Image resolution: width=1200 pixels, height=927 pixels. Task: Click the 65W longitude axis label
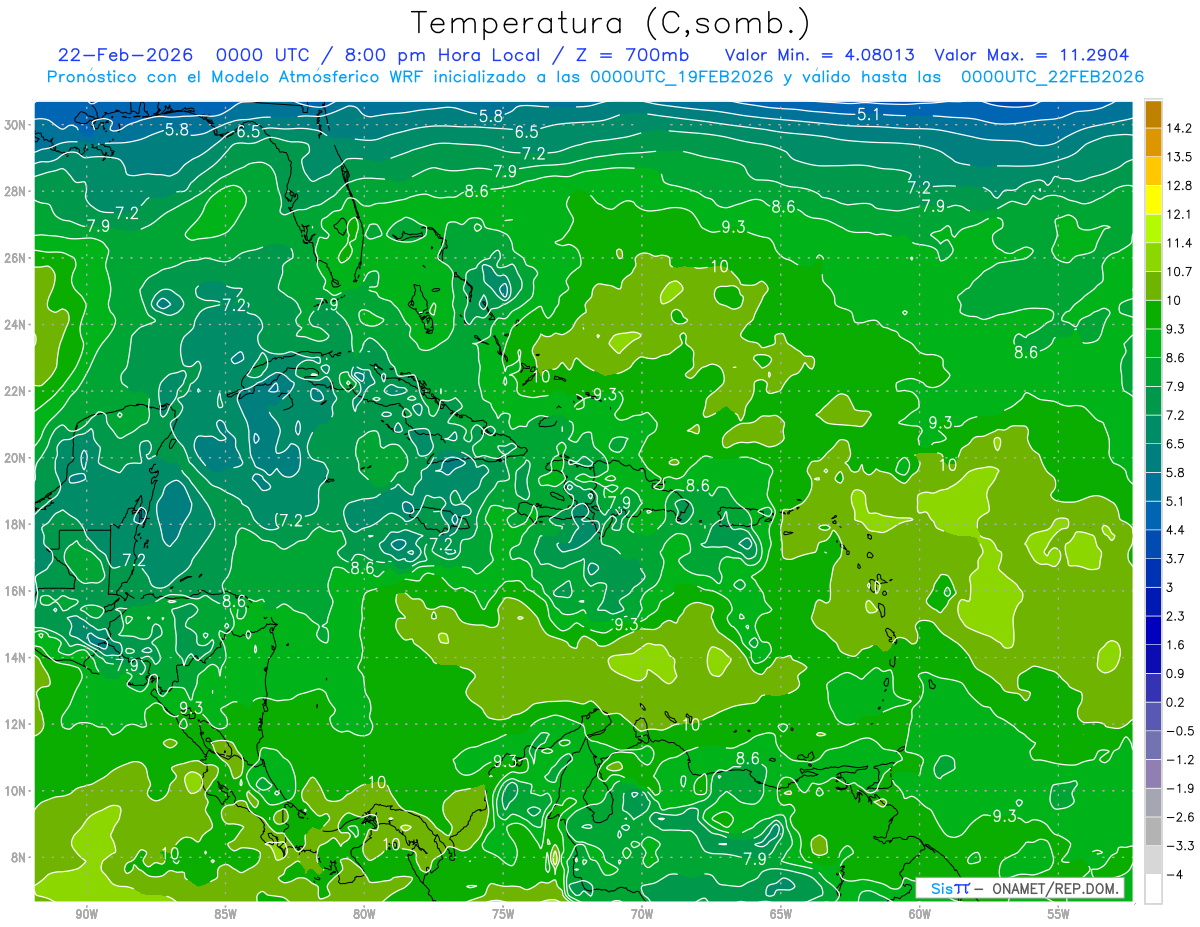781,914
